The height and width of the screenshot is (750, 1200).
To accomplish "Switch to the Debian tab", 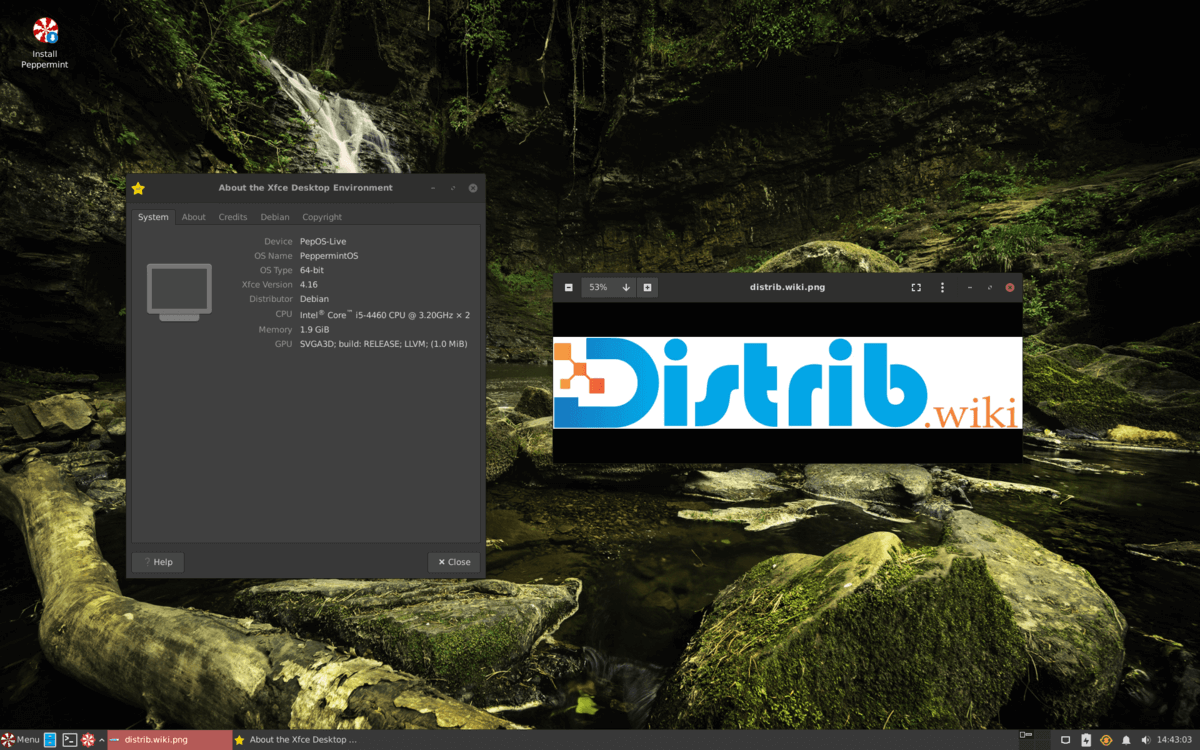I will point(275,217).
